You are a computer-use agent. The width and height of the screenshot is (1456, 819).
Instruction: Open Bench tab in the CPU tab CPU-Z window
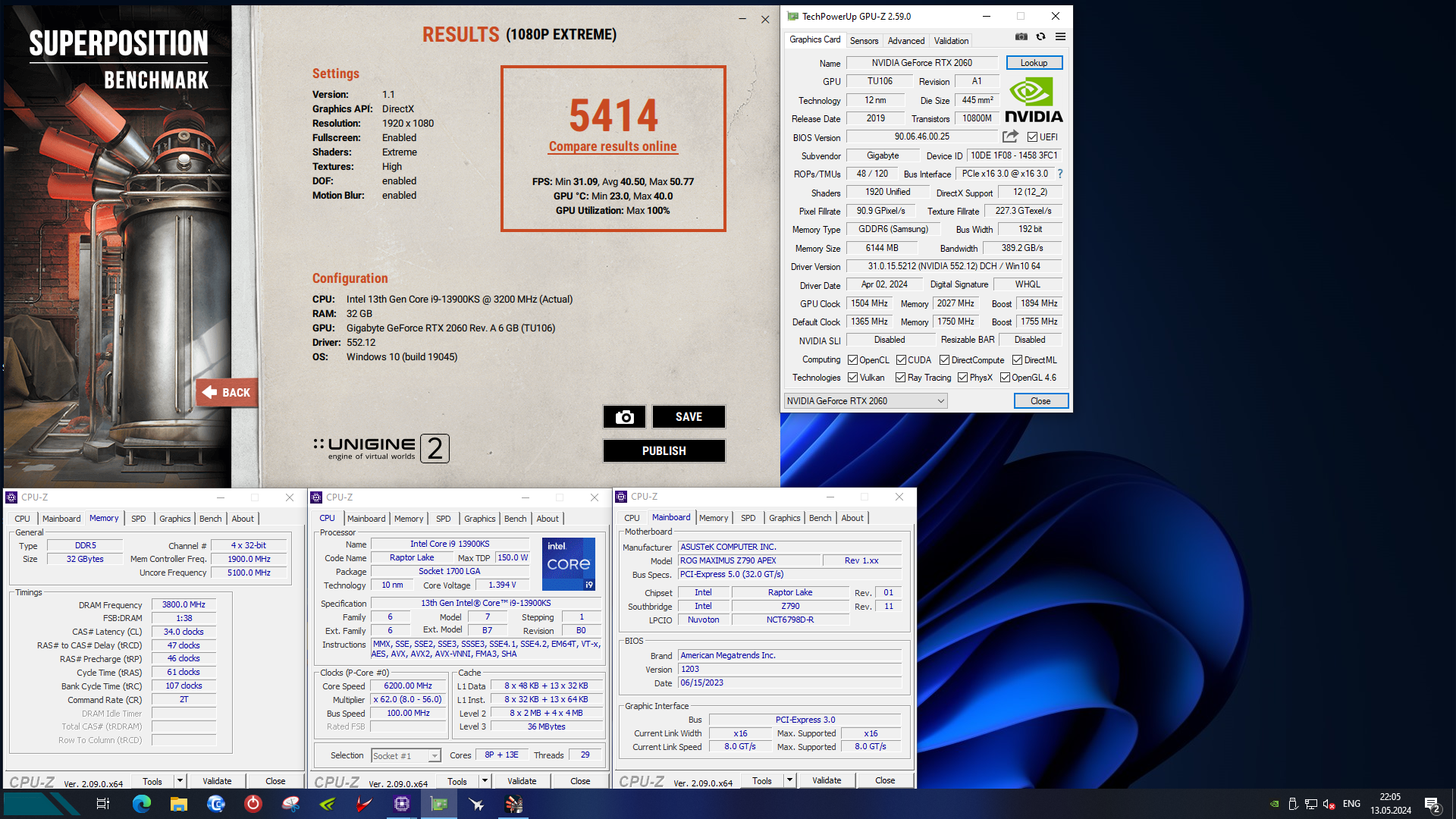[x=515, y=519]
